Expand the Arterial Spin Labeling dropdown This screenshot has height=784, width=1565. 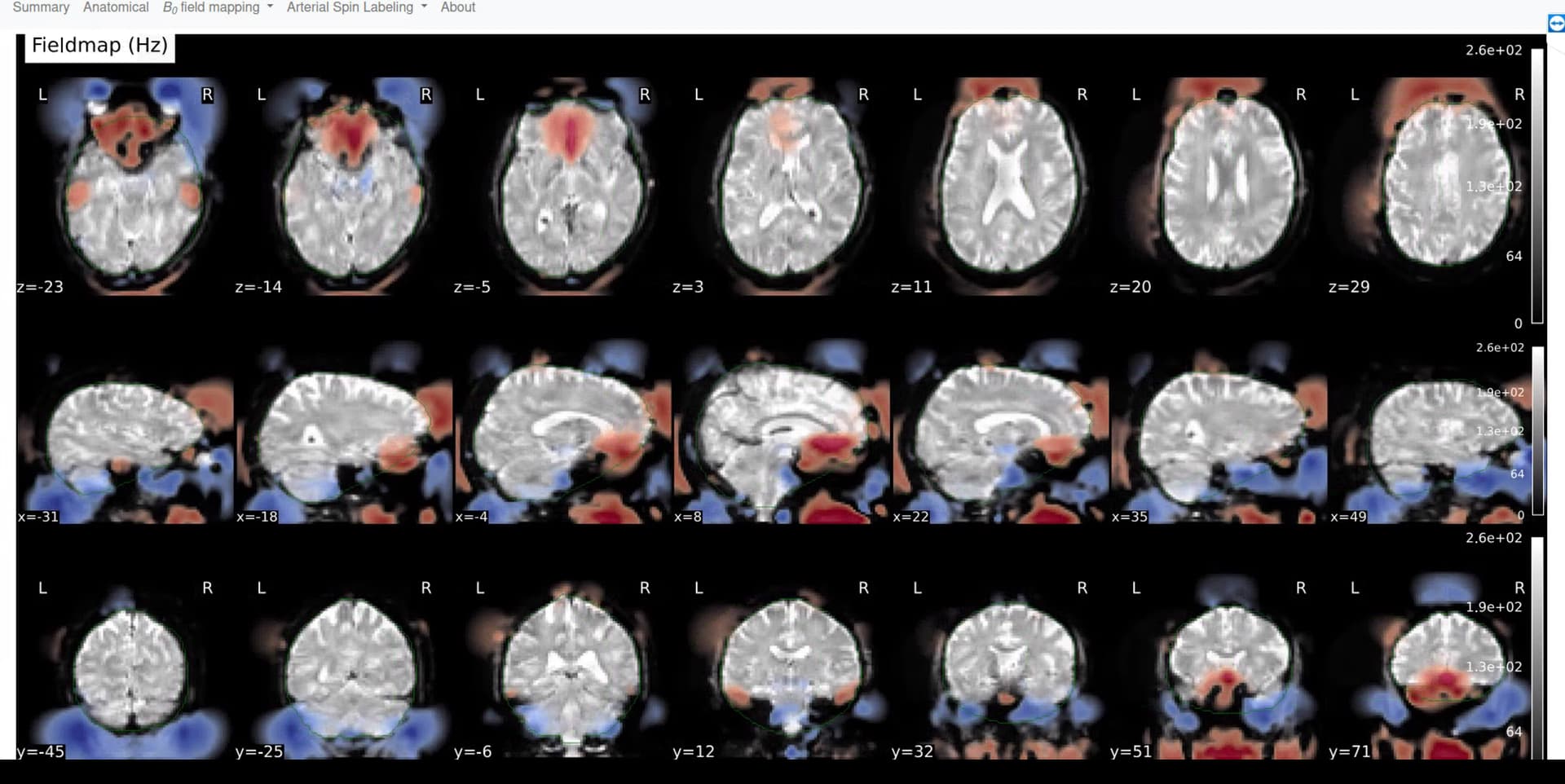(356, 7)
